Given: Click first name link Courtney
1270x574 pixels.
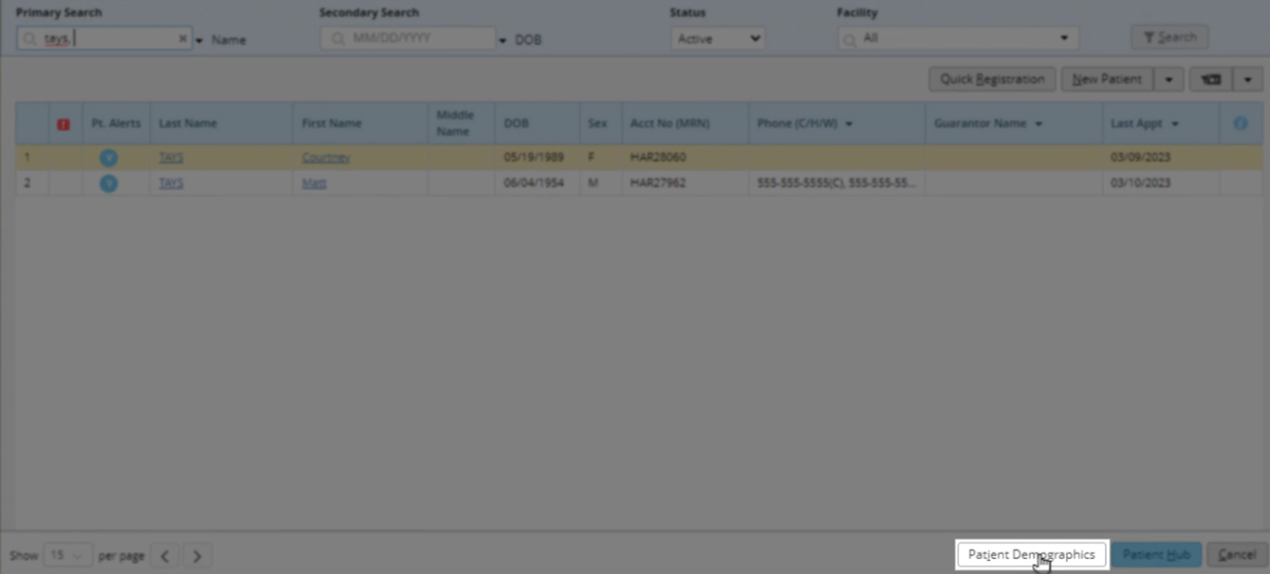Looking at the screenshot, I should click(x=326, y=157).
